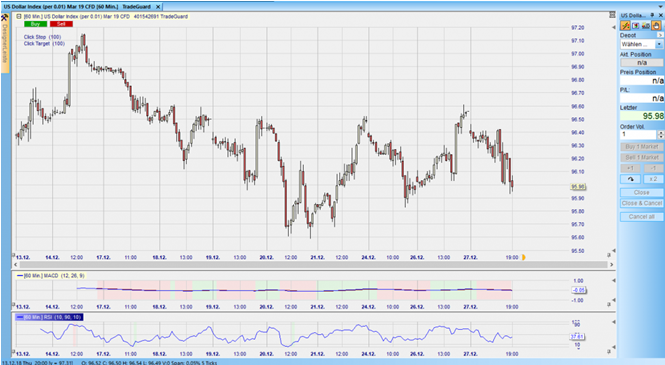This screenshot has height=365, width=665.
Task: Select the RSI (10, 90, 10) indicator legend
Action: (49, 317)
